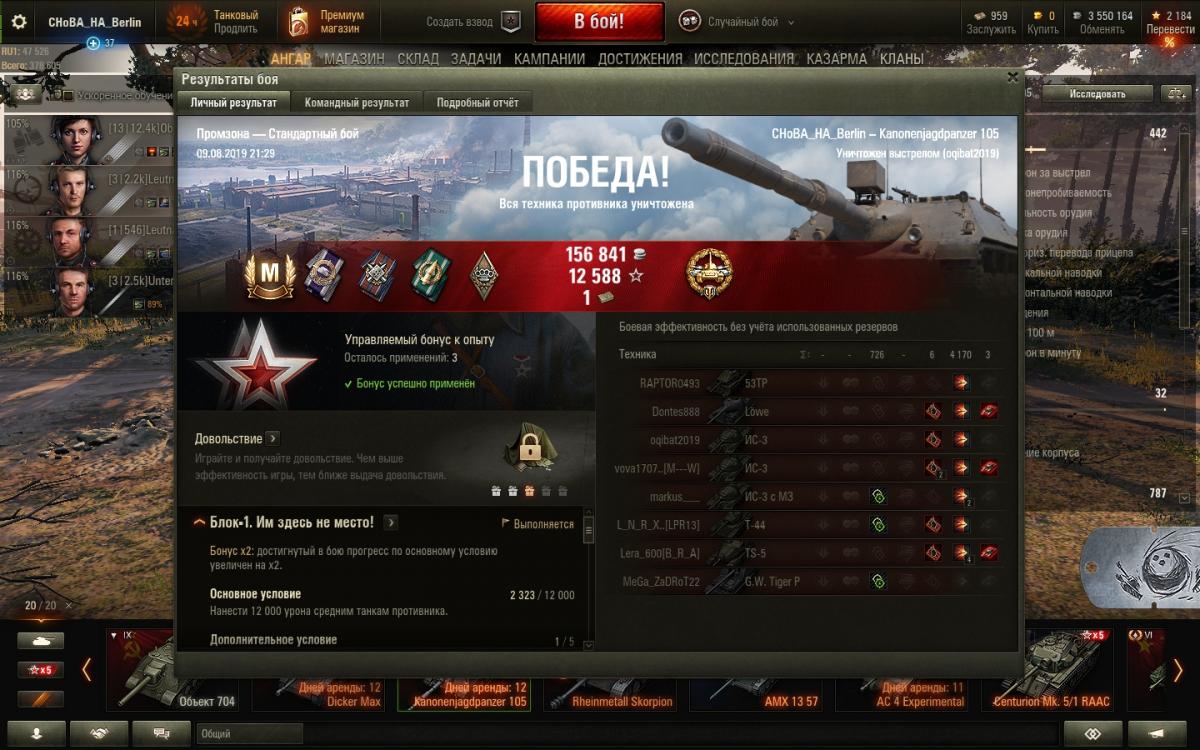Switch to Командный результат tab
This screenshot has width=1200, height=750.
357,103
